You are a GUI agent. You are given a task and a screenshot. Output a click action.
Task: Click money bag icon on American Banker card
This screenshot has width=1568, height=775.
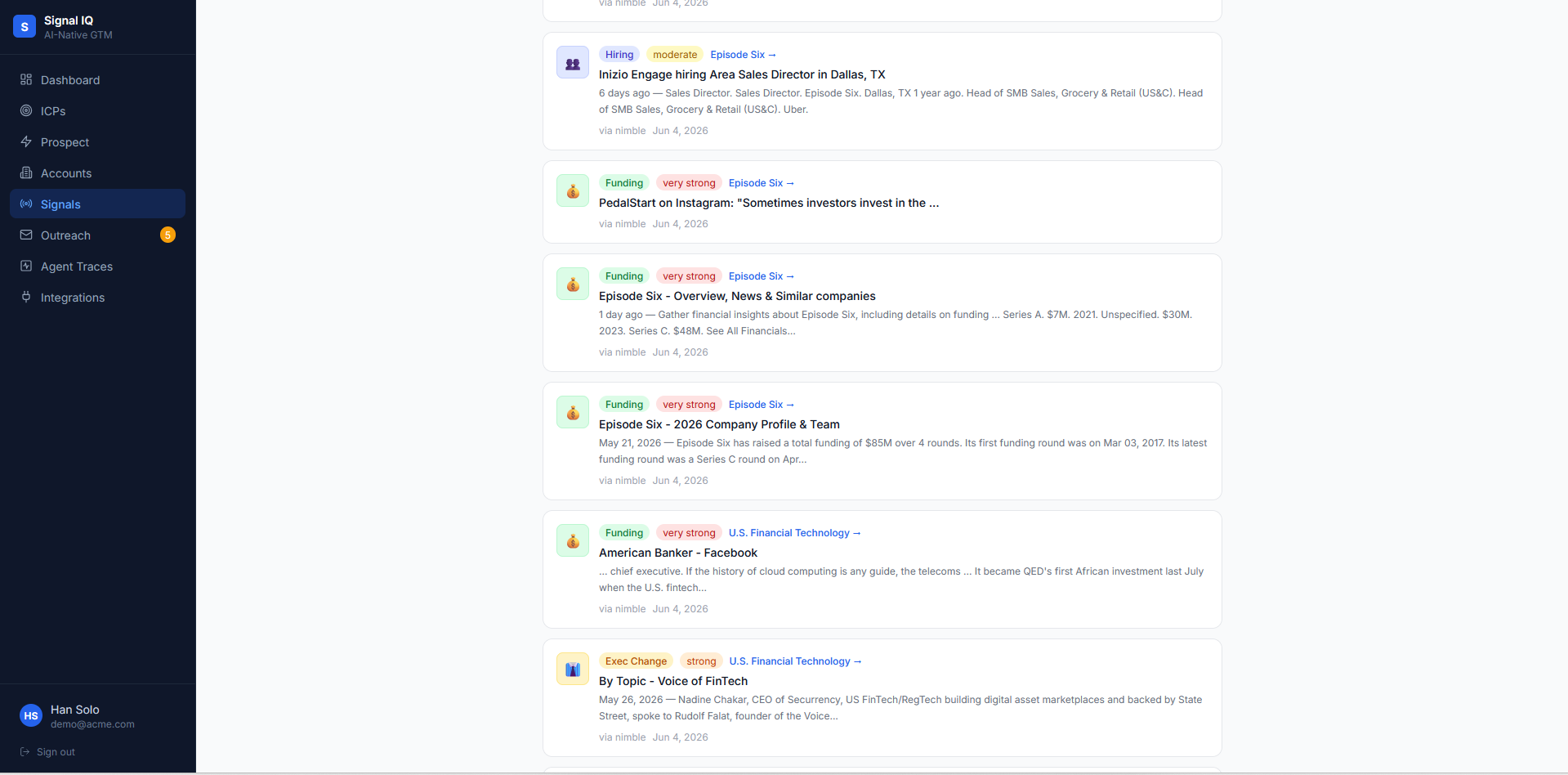(x=573, y=540)
